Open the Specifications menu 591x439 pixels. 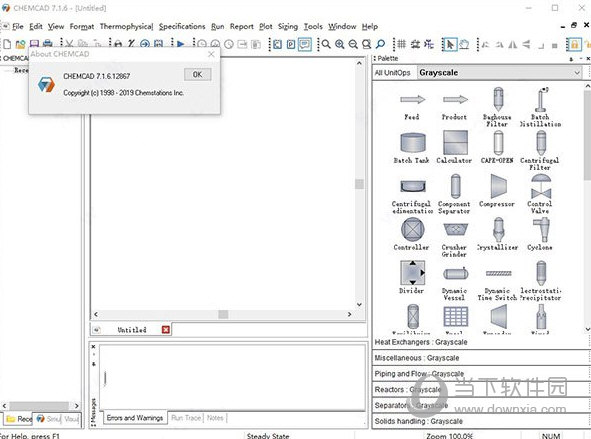tap(182, 26)
